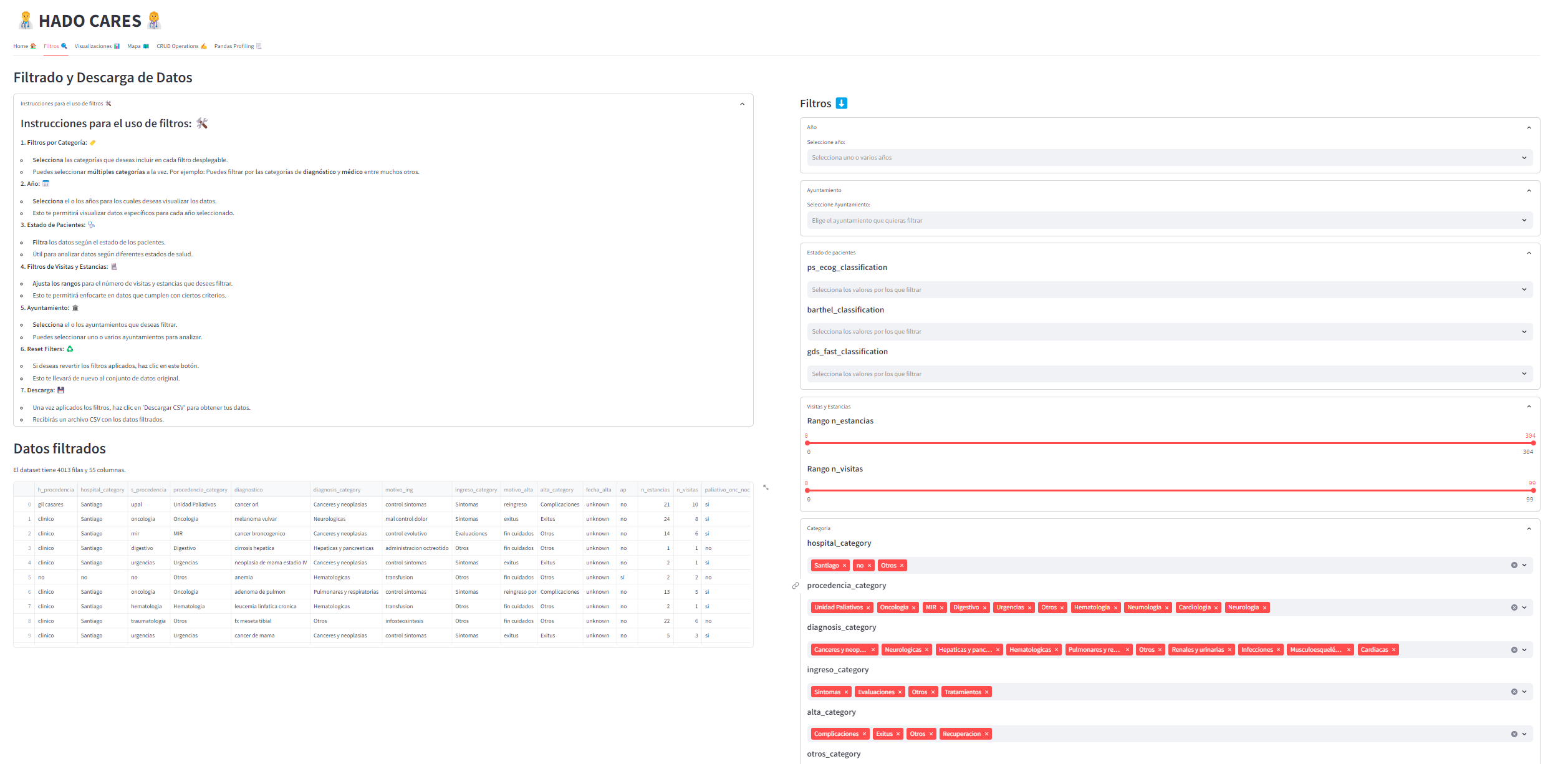
Task: Open the CRUD Operations tab
Action: pos(182,46)
